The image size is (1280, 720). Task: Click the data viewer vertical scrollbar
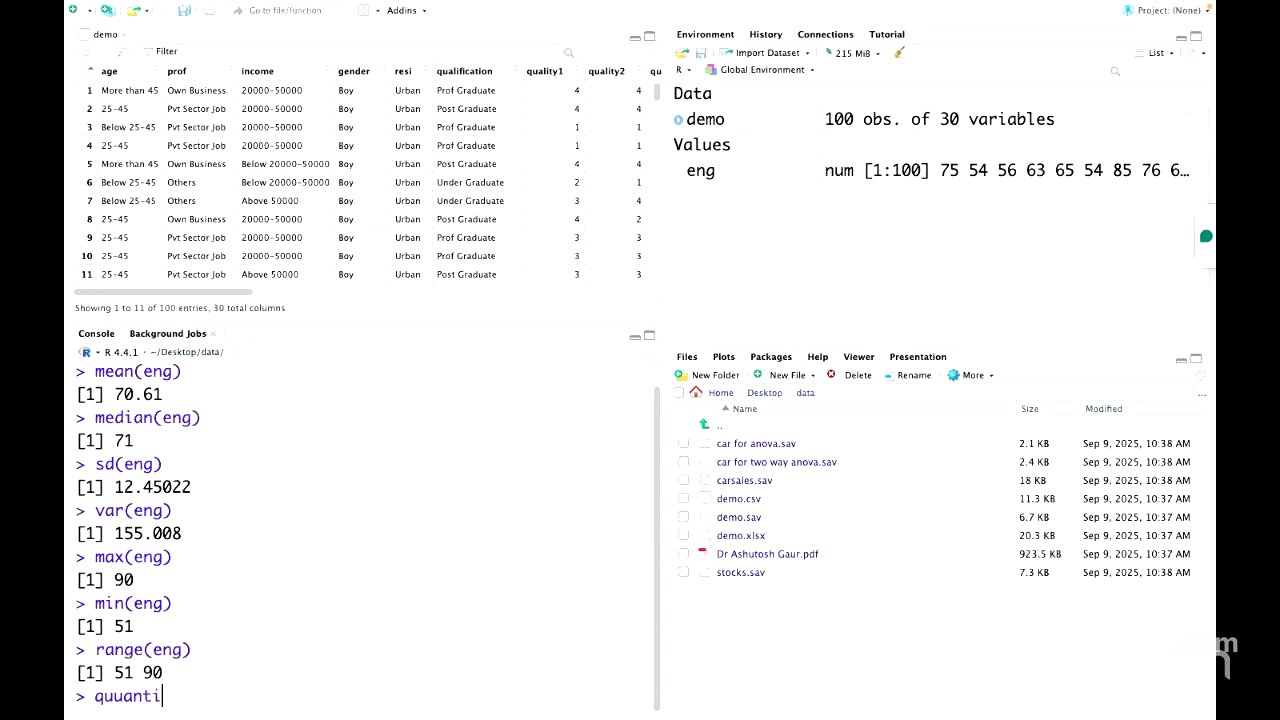click(x=657, y=92)
